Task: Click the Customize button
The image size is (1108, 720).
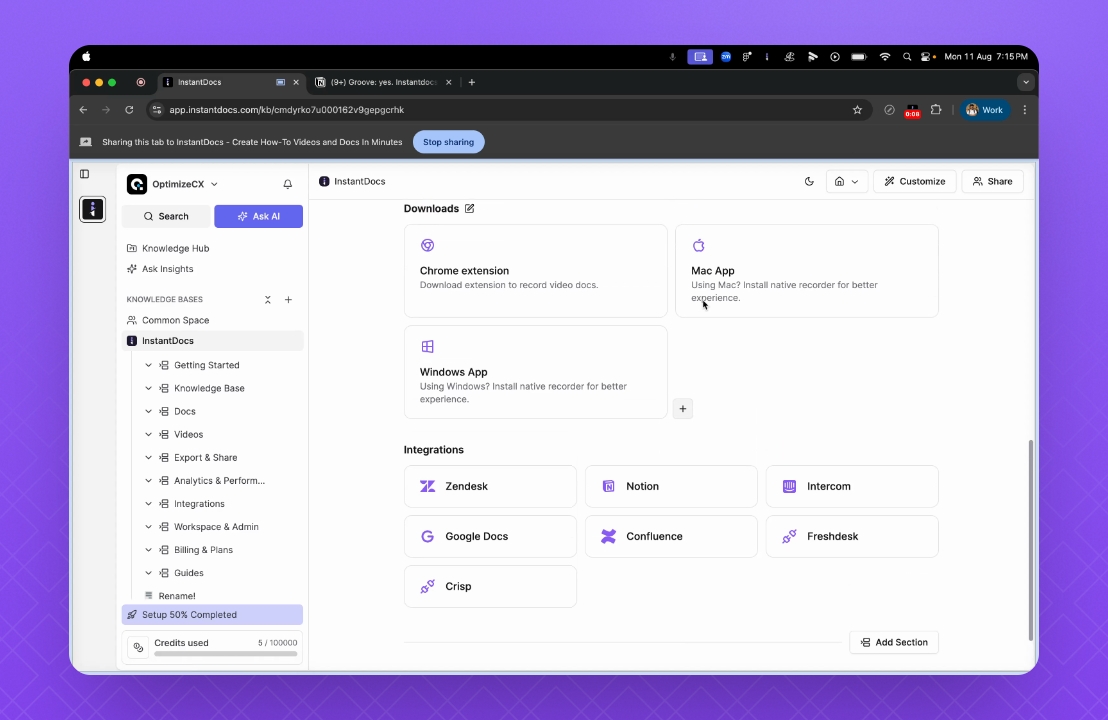Action: click(914, 182)
